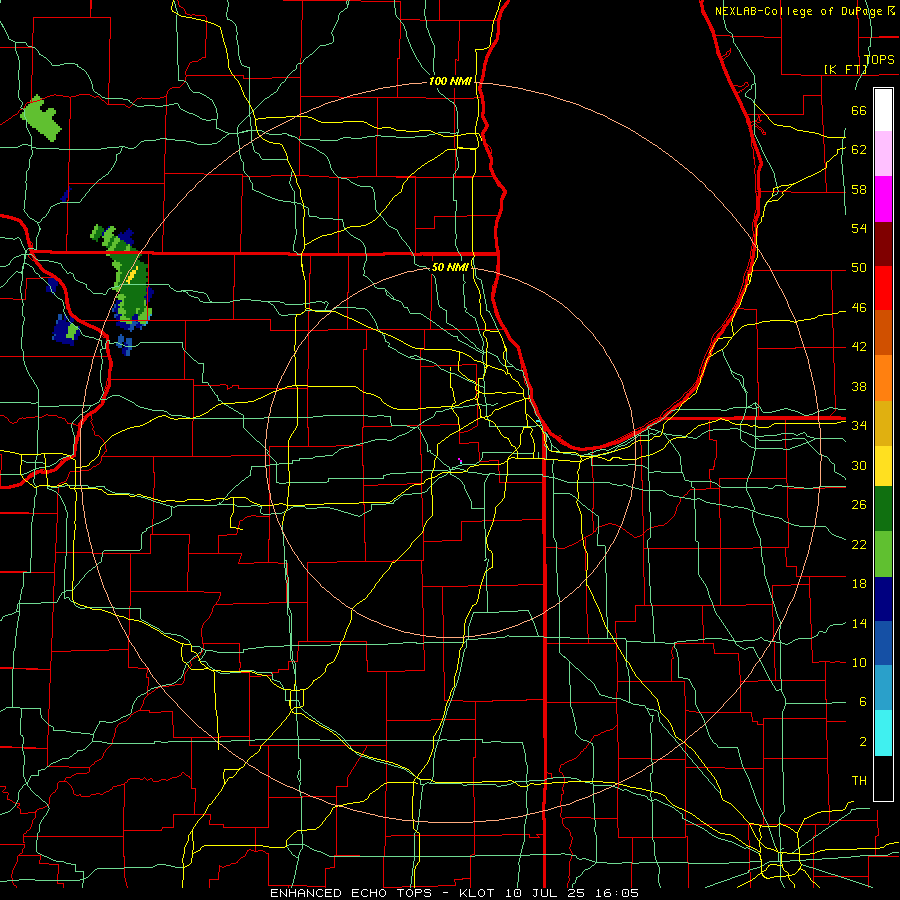This screenshot has width=900, height=900.
Task: Click the '22' legend value
Action: pyautogui.click(x=859, y=544)
